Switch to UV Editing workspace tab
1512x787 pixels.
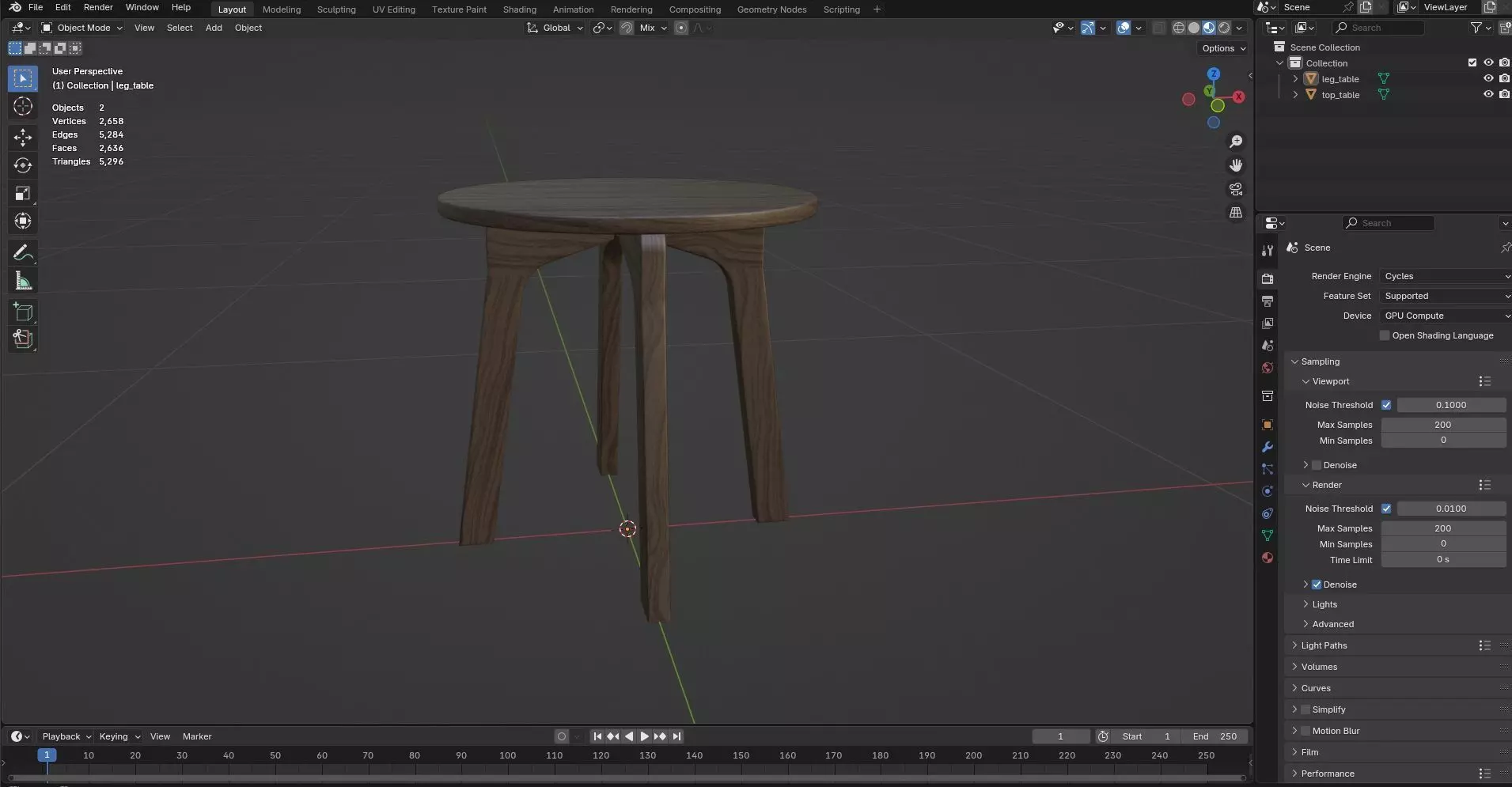(x=394, y=9)
